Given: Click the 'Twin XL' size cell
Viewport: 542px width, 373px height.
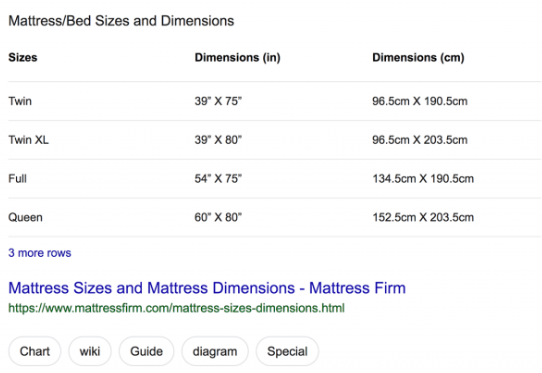Looking at the screenshot, I should [x=28, y=140].
